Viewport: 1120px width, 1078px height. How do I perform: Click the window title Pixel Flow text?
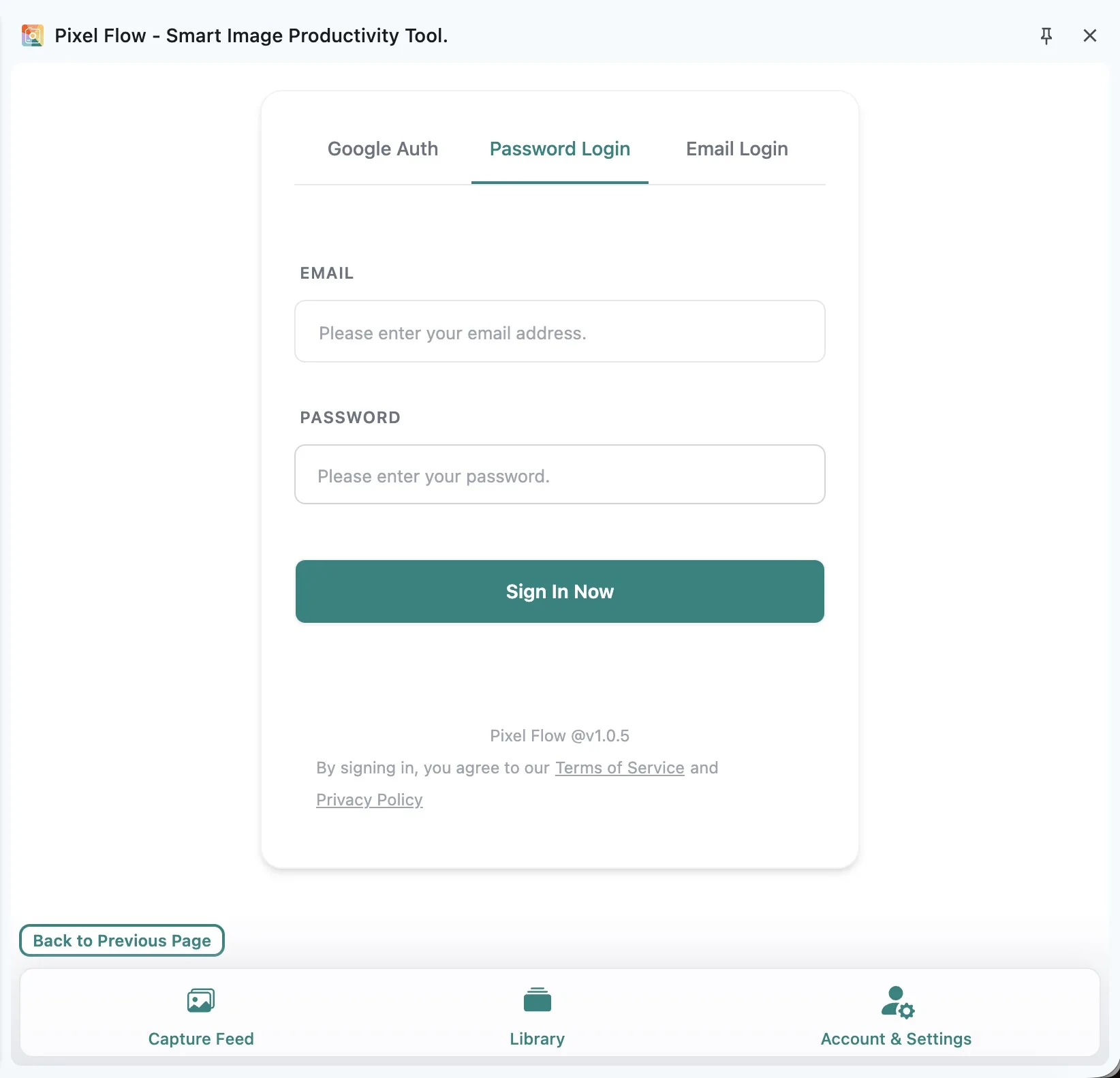[251, 35]
